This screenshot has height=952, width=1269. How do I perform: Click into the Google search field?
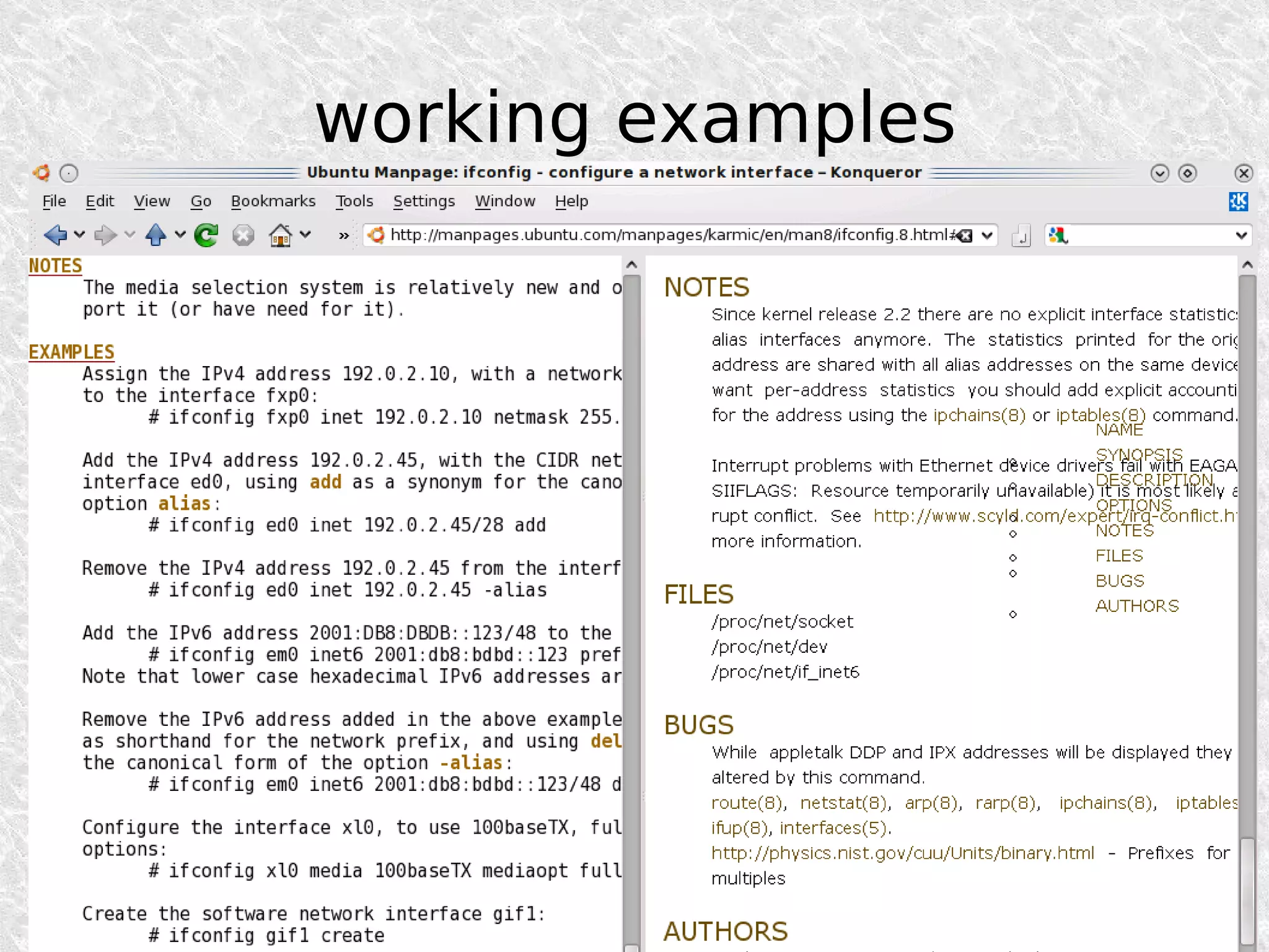(1149, 235)
